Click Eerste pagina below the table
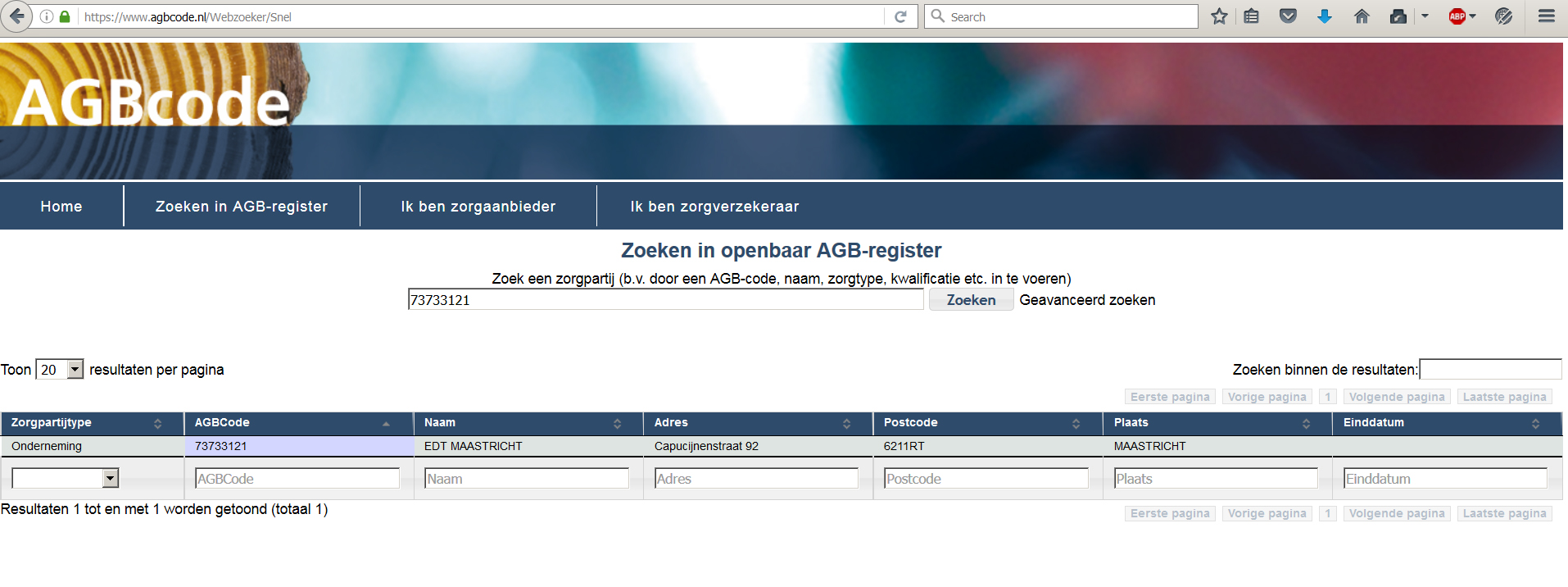The height and width of the screenshot is (587, 1568). pos(1170,513)
